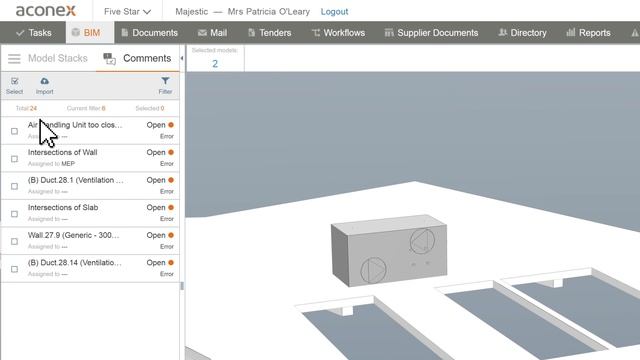This screenshot has width=640, height=360.
Task: Click the Directory people icon
Action: click(x=502, y=33)
